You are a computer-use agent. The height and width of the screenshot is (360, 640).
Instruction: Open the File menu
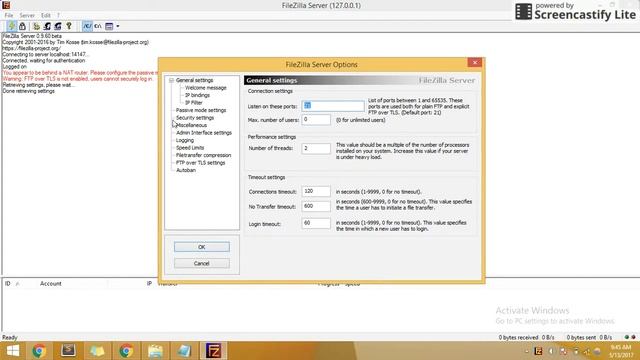point(9,16)
